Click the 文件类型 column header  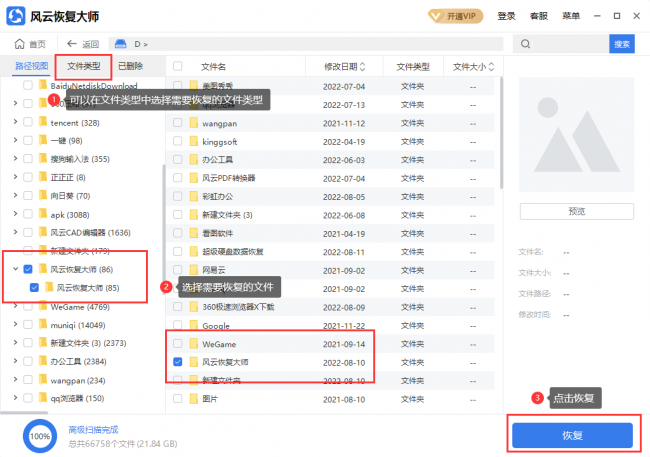pos(413,67)
